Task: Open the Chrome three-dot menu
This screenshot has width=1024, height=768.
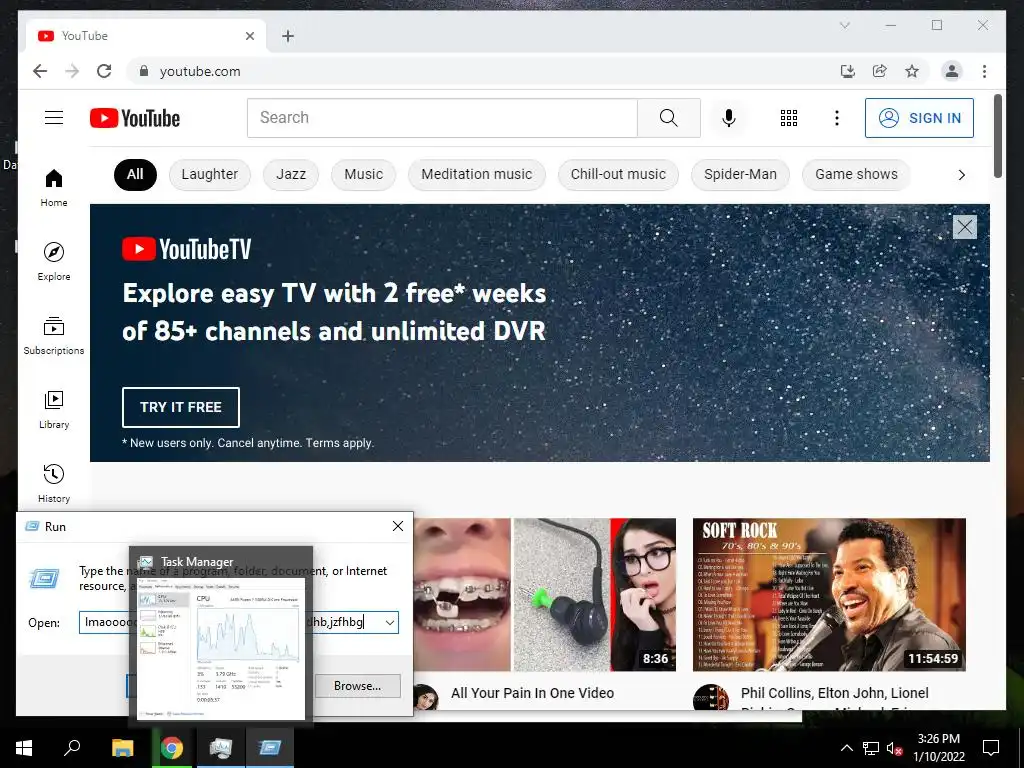Action: (x=984, y=71)
